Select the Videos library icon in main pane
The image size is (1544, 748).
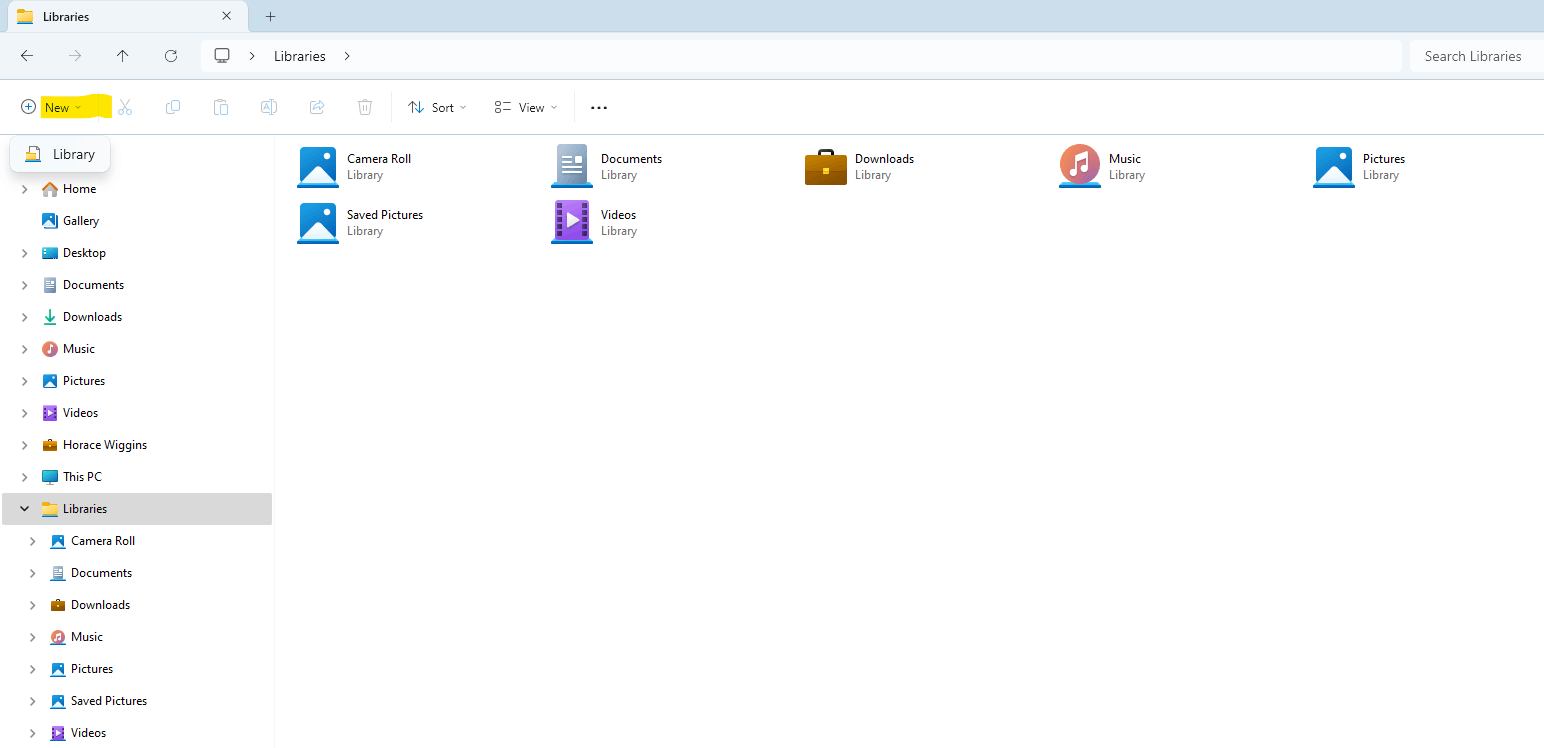572,222
